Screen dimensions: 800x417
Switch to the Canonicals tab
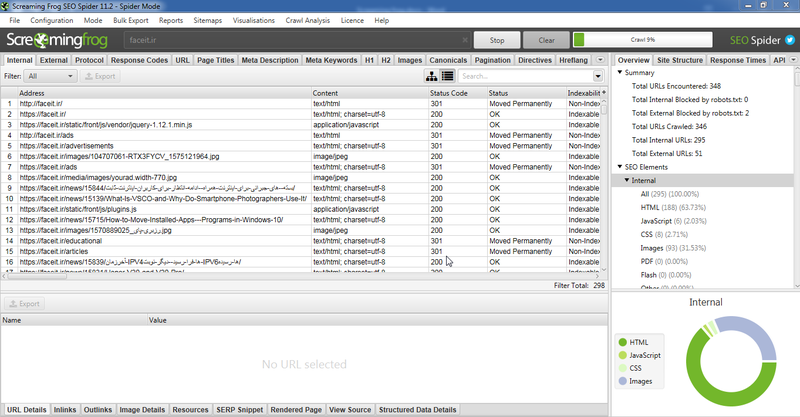(x=448, y=60)
